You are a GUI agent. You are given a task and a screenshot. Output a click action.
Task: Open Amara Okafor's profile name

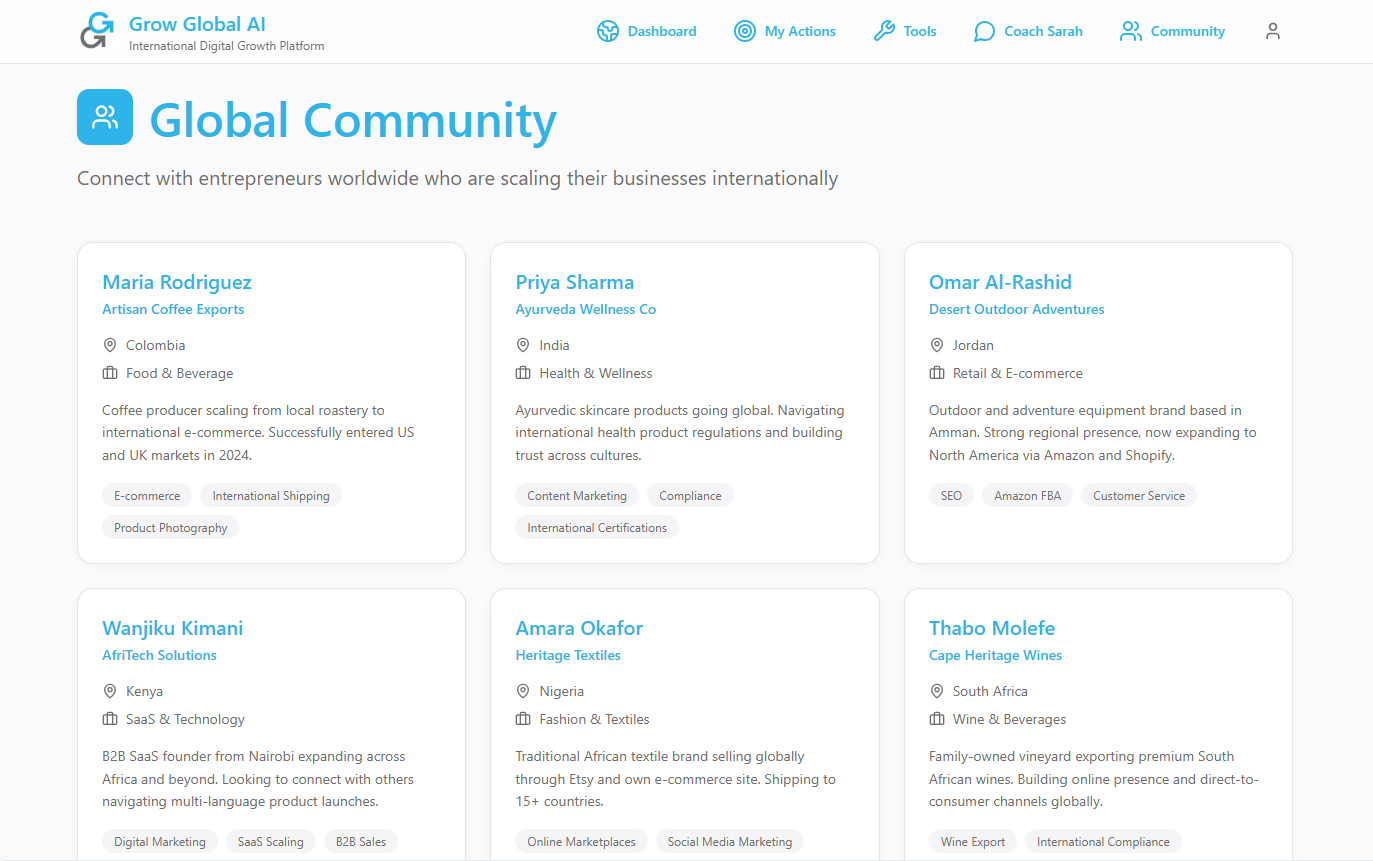pos(579,628)
